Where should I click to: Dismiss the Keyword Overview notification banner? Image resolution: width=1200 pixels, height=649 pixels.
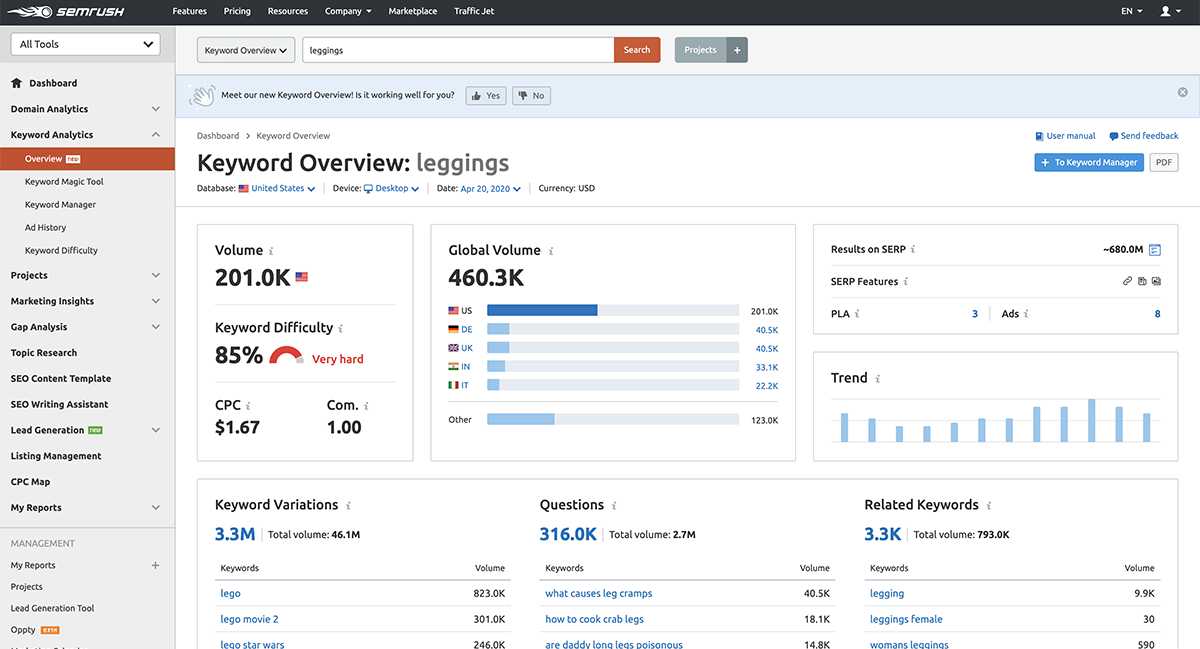tap(1183, 92)
